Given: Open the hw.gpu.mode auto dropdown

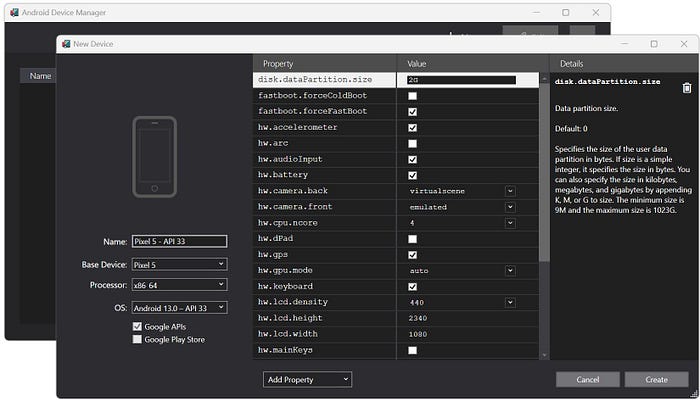Looking at the screenshot, I should 510,271.
